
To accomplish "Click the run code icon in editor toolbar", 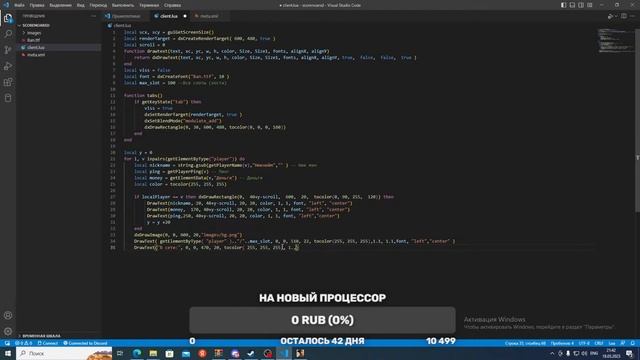I will point(610,16).
